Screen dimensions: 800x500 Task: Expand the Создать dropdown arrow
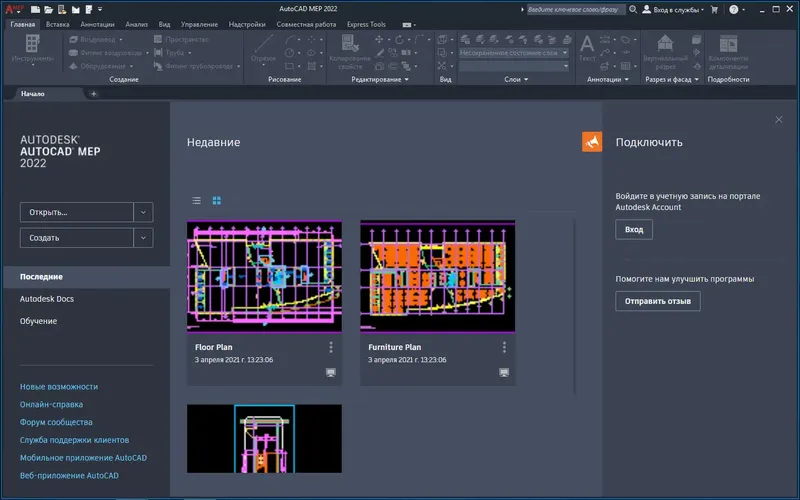pos(143,238)
